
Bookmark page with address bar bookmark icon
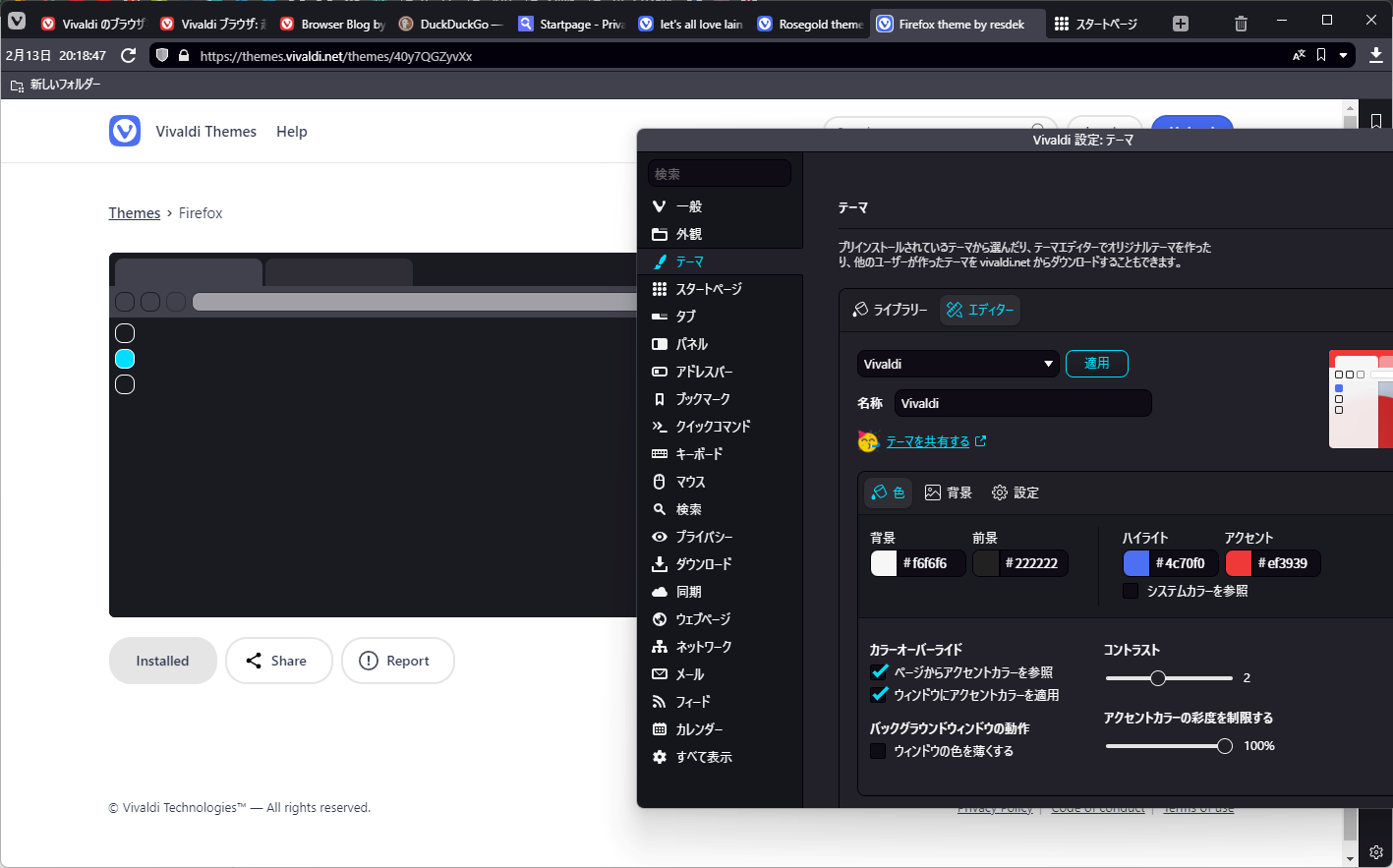click(x=1321, y=56)
